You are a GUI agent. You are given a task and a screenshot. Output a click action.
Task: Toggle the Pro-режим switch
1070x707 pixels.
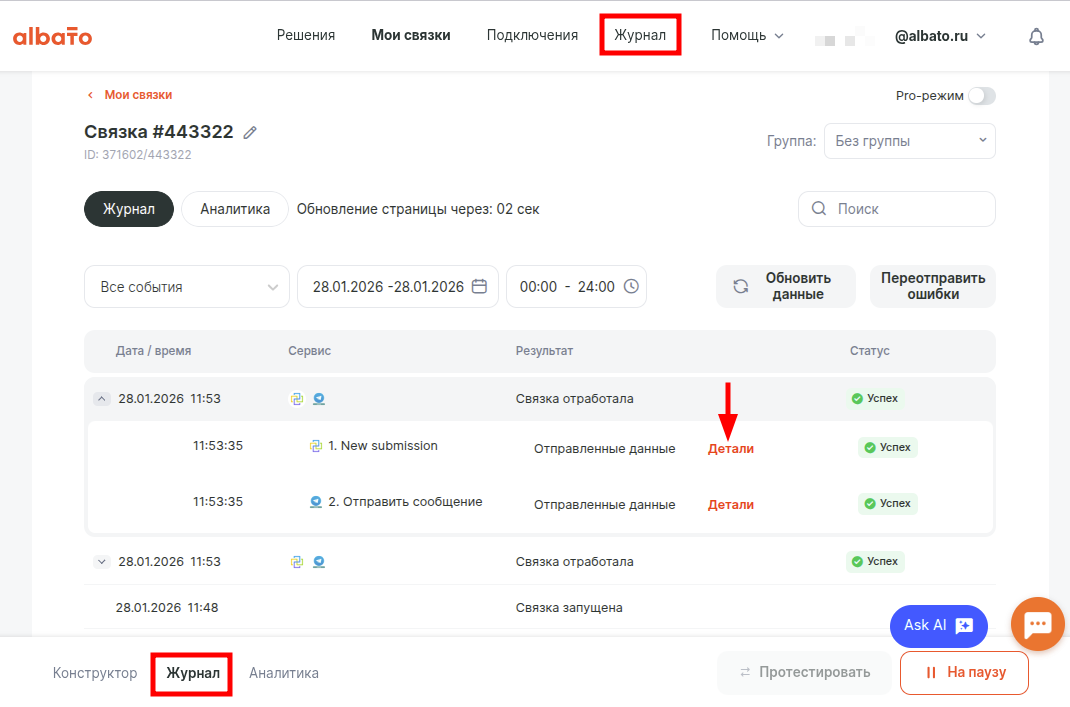(x=981, y=96)
